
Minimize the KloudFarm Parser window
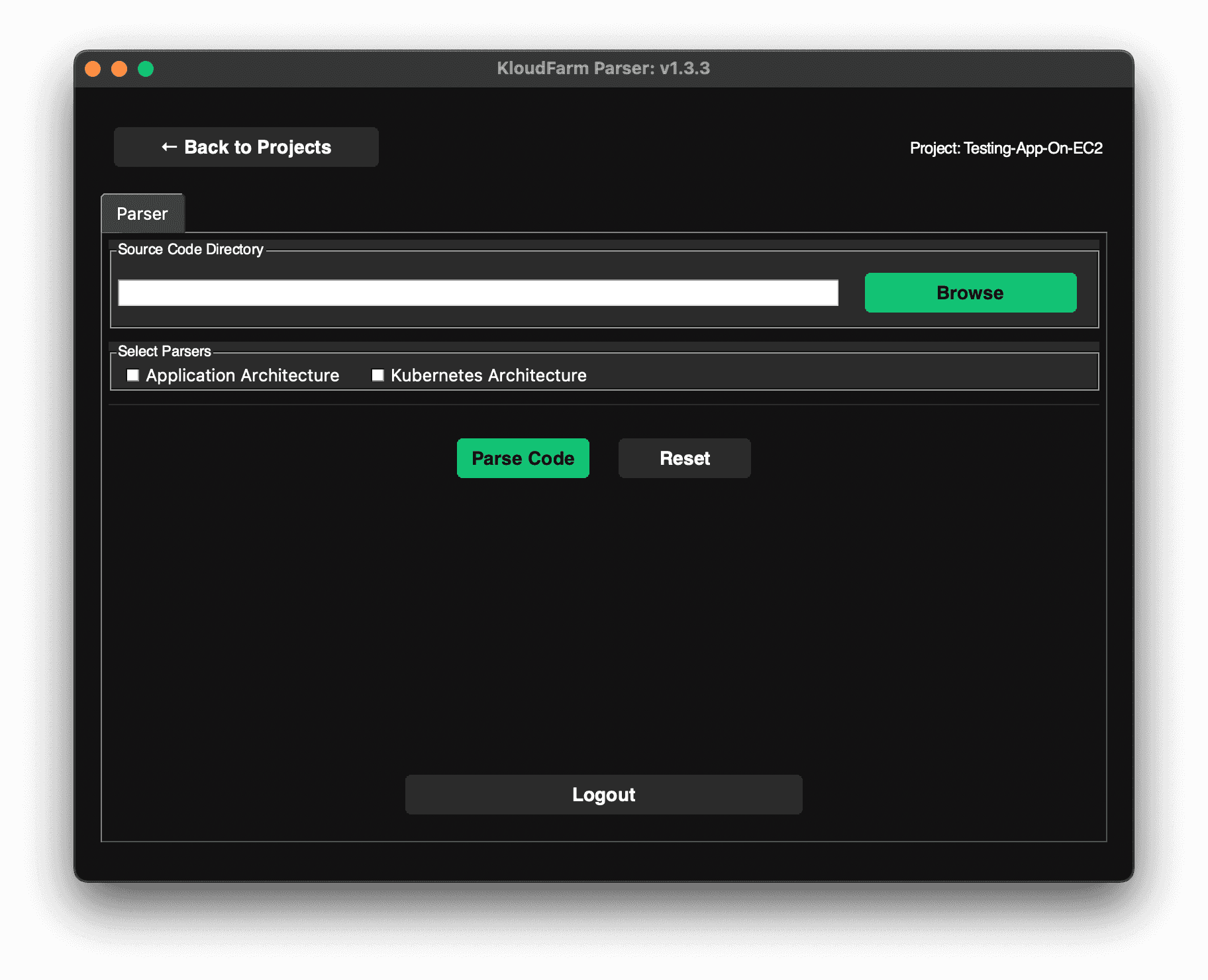pyautogui.click(x=119, y=68)
